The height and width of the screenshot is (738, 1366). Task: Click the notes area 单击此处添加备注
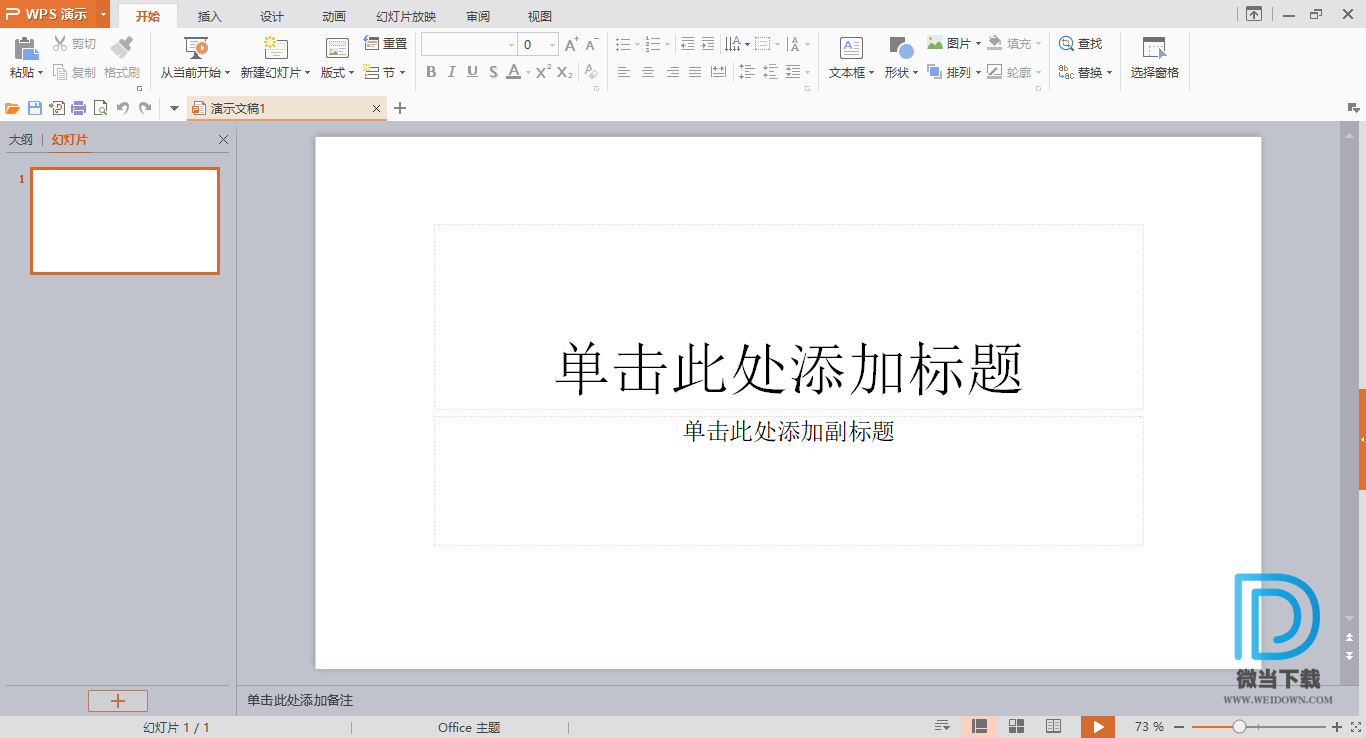[301, 700]
